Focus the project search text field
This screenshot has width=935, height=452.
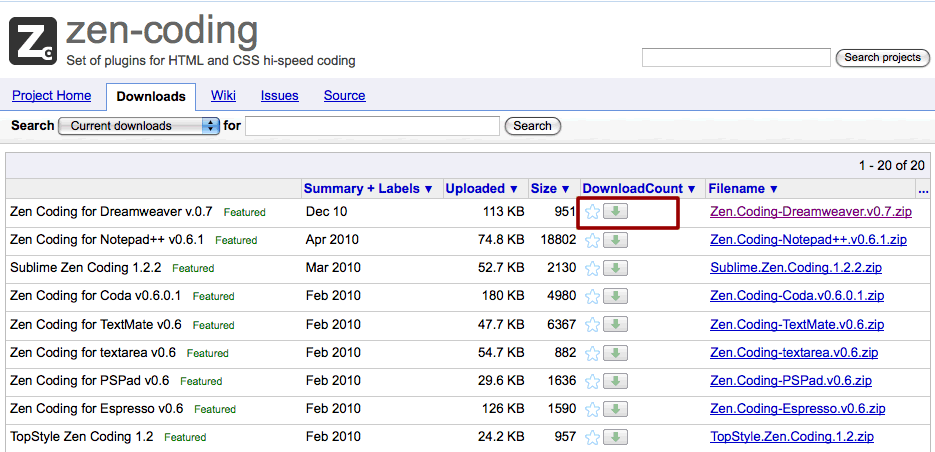pyautogui.click(x=736, y=58)
